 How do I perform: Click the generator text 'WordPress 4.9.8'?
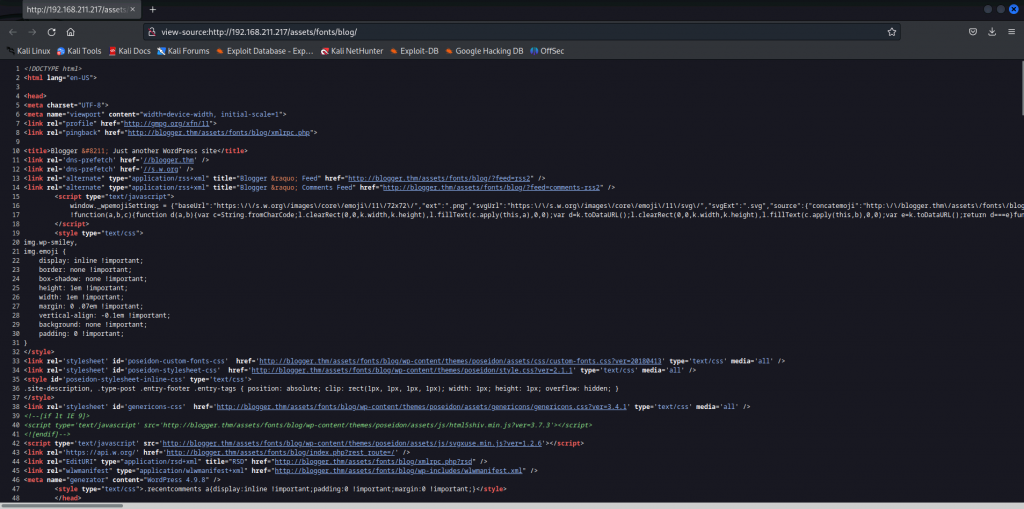click(x=165, y=480)
